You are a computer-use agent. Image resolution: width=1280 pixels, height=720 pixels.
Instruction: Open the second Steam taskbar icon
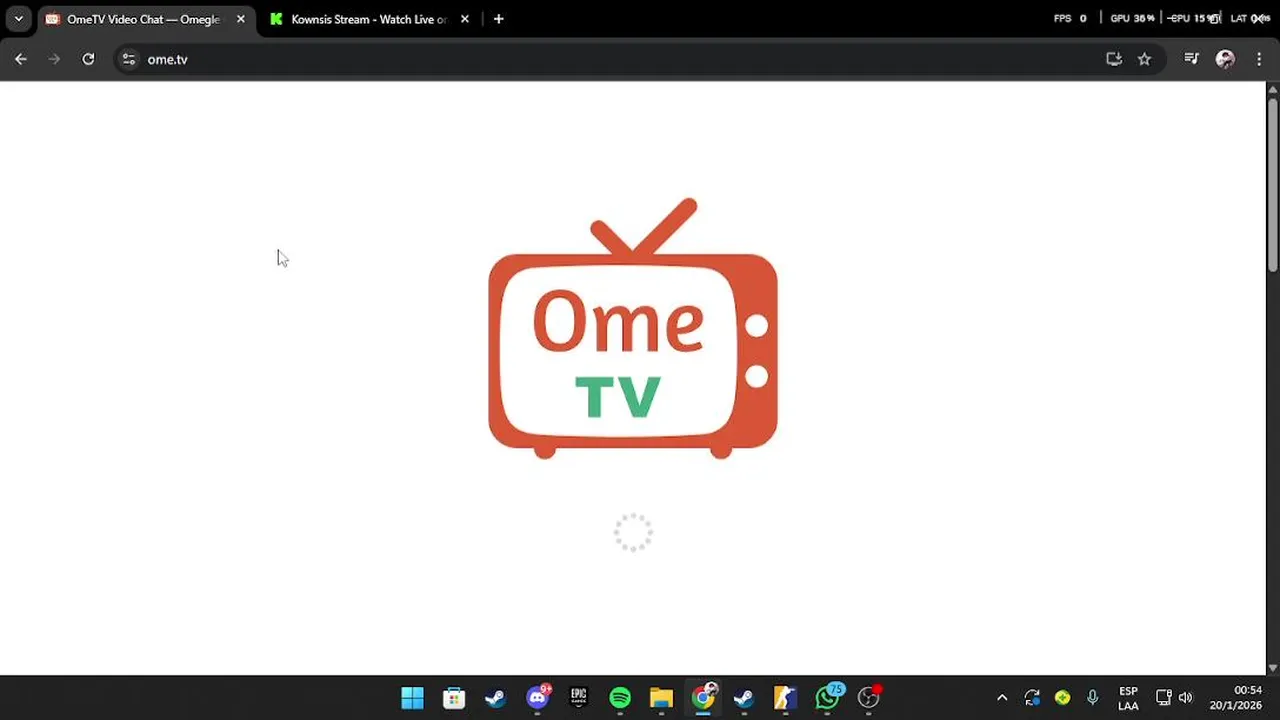tap(744, 698)
